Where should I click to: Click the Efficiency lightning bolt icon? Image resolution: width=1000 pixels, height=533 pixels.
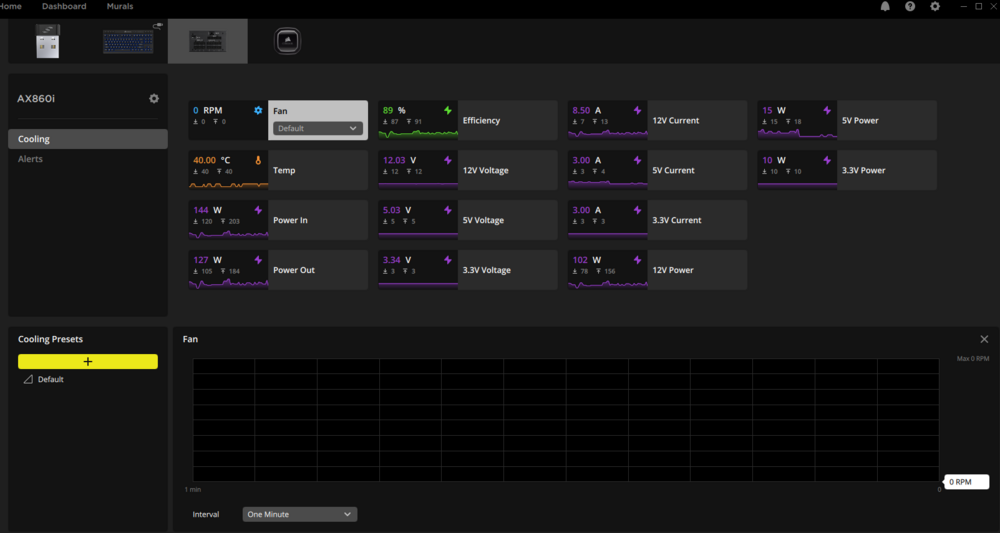click(448, 110)
